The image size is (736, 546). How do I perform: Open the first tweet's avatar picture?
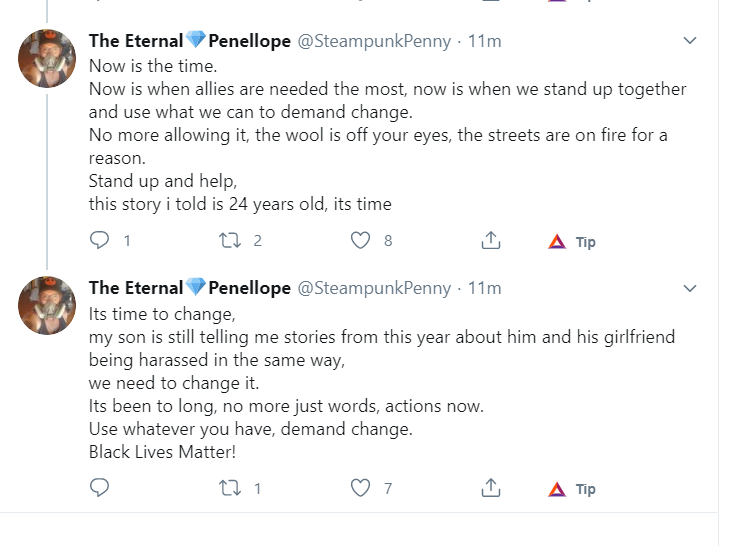click(x=47, y=58)
